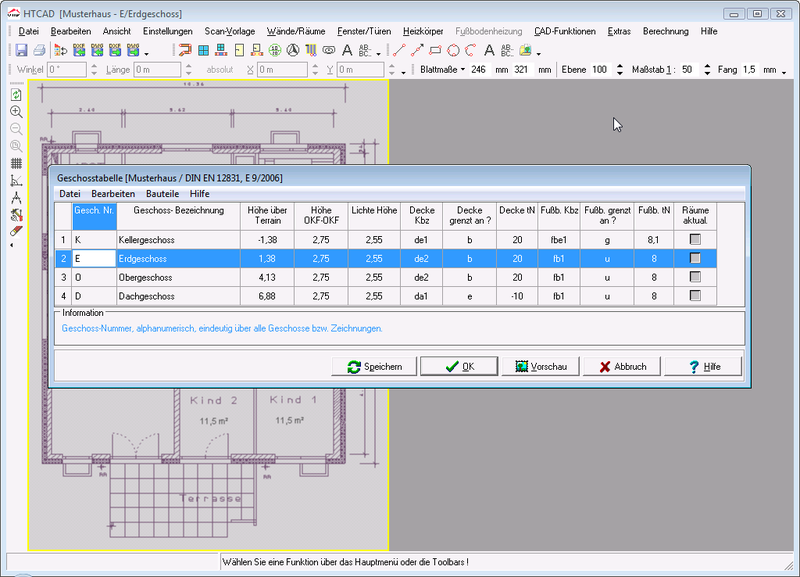
Task: Click the refresh drawing icon in left sidebar
Action: pyautogui.click(x=16, y=94)
